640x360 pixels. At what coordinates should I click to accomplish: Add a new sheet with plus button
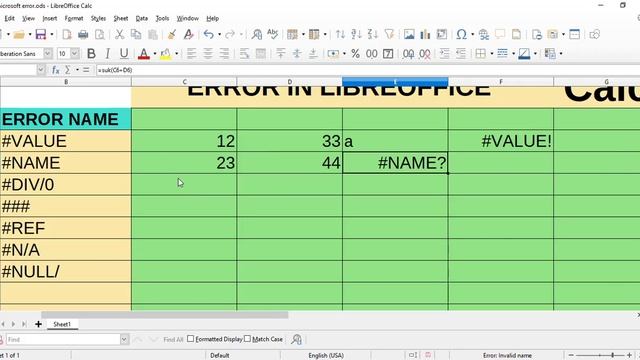[38, 324]
